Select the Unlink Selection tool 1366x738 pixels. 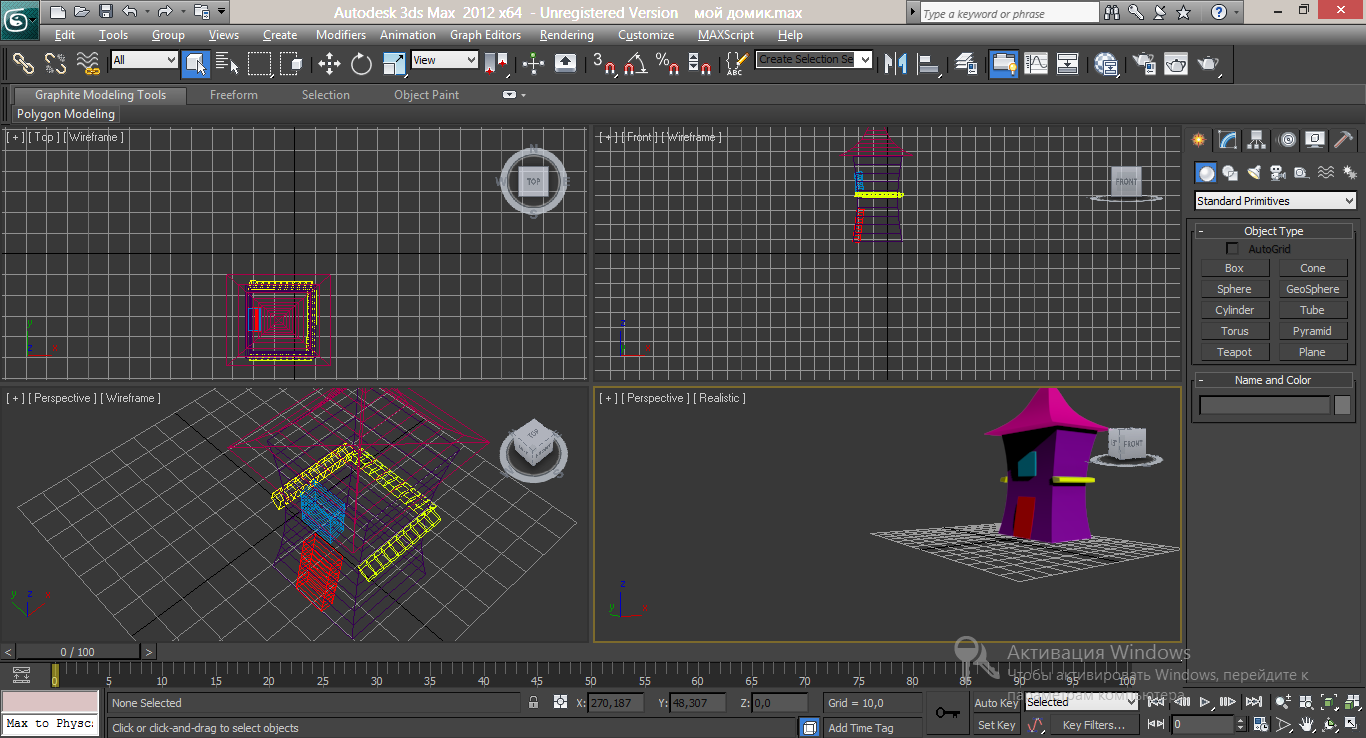tap(55, 64)
